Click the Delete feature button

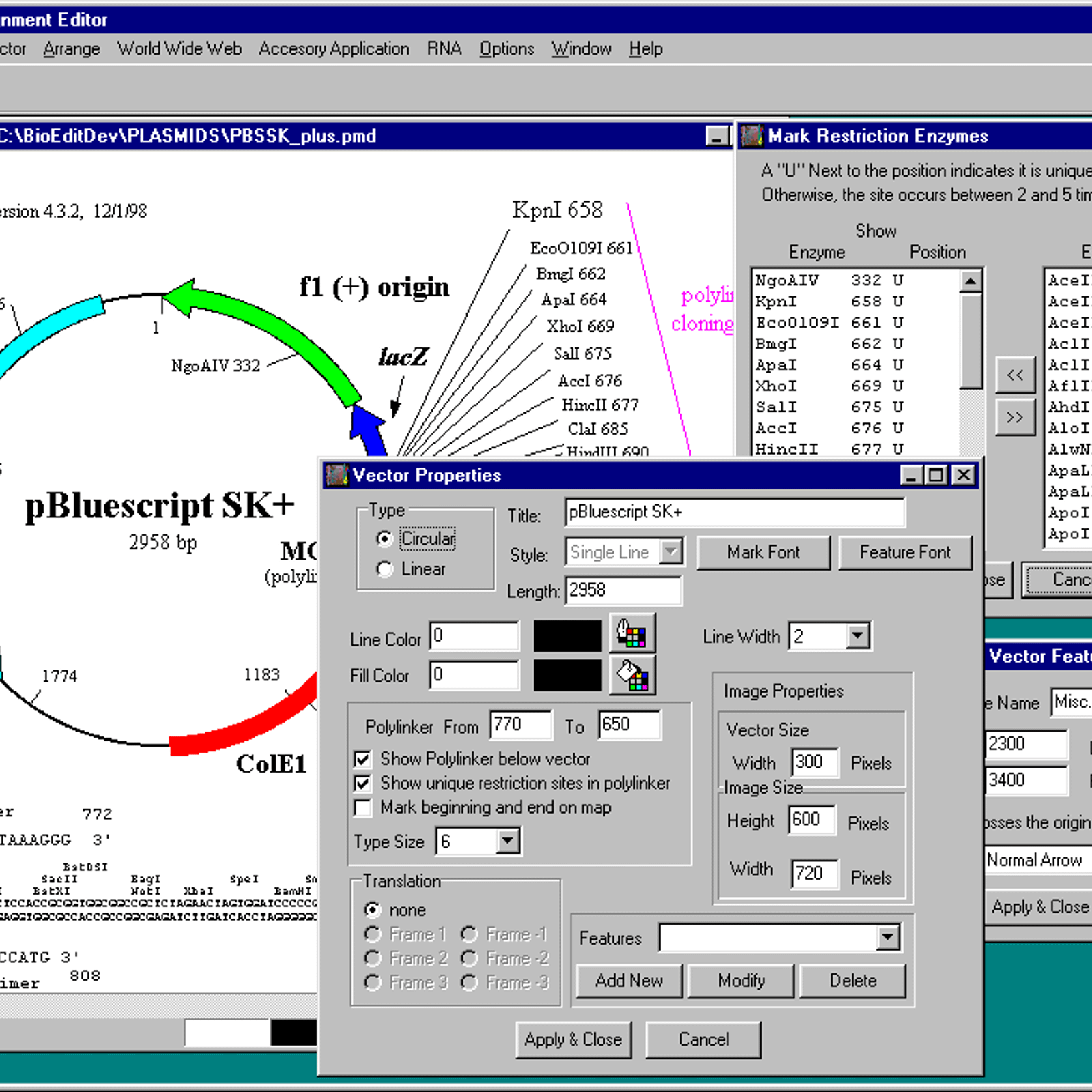click(853, 981)
